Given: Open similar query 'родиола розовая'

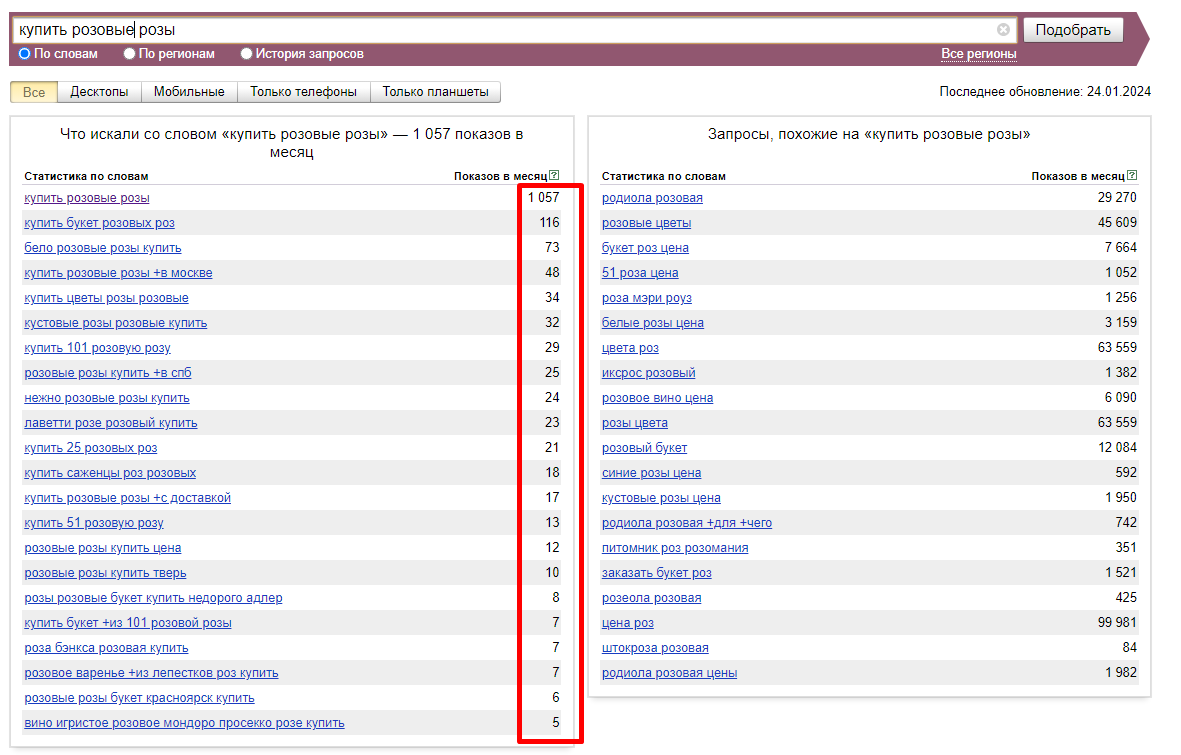Looking at the screenshot, I should click(x=652, y=198).
